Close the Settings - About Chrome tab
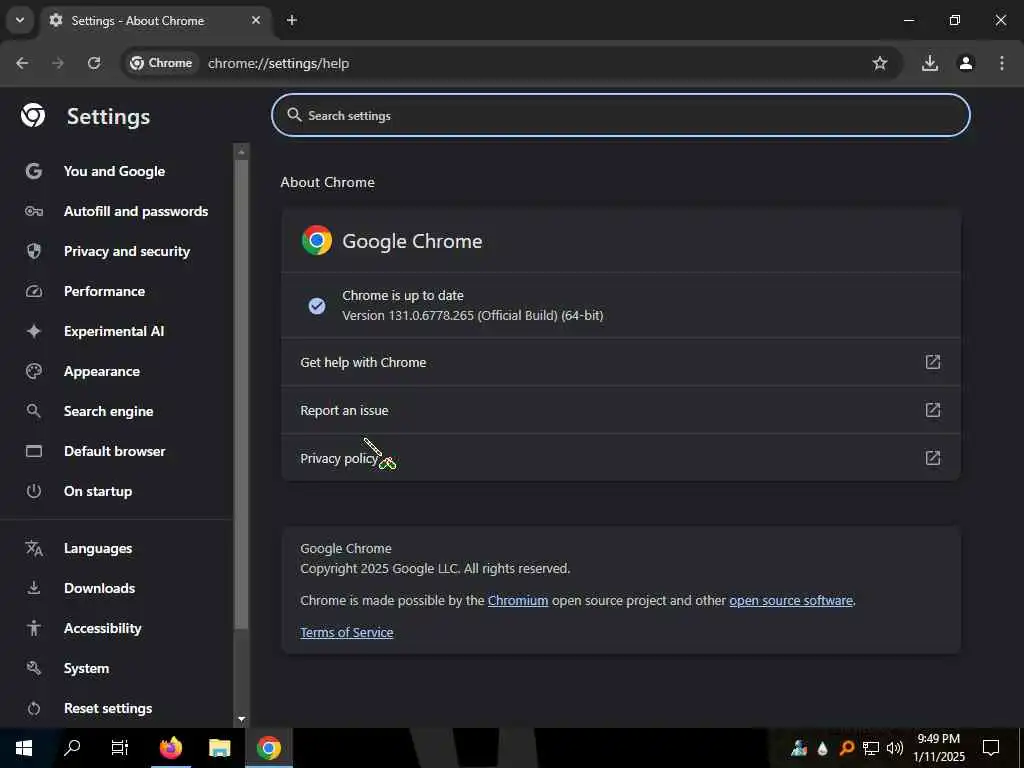1024x768 pixels. click(256, 20)
